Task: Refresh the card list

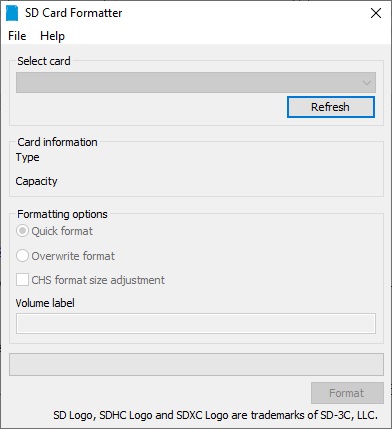Action: click(331, 107)
